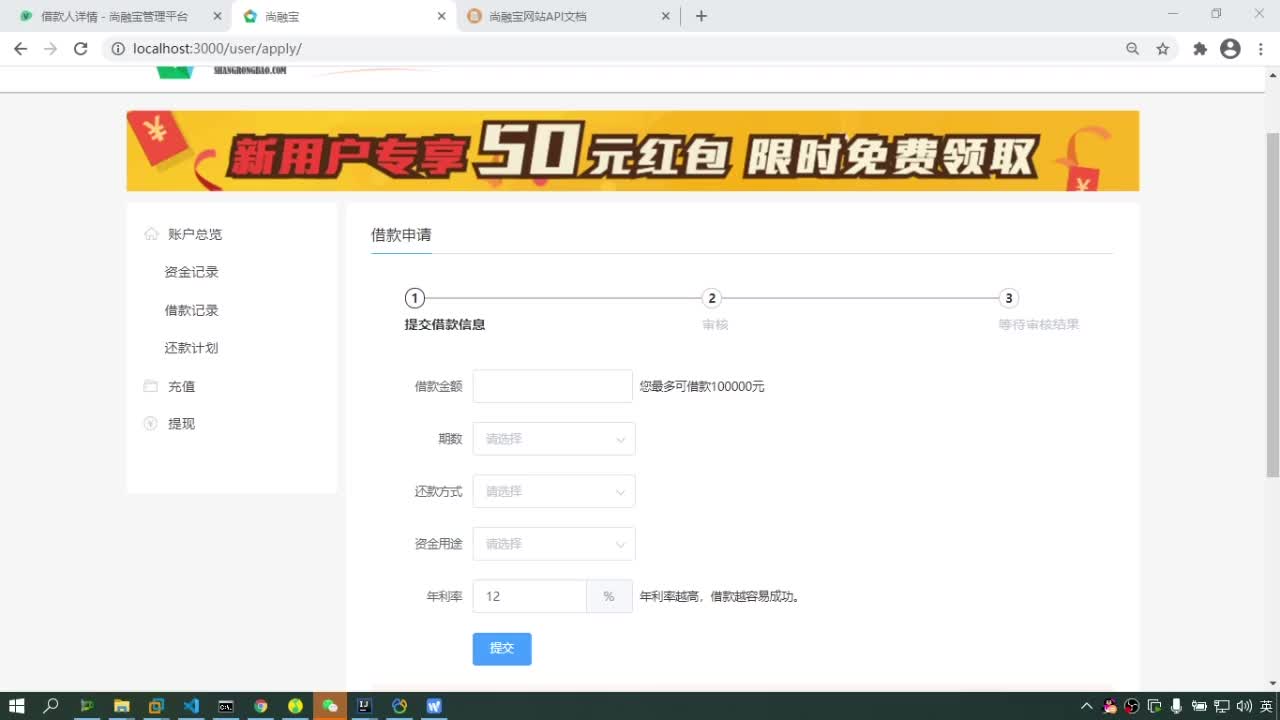Open the Chrome profile menu

(x=1230, y=48)
